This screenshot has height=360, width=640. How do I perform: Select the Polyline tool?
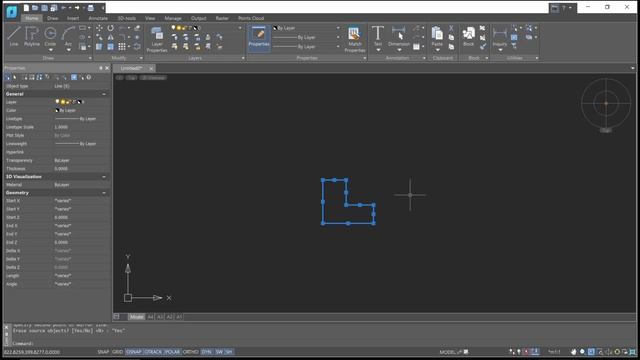click(x=31, y=36)
